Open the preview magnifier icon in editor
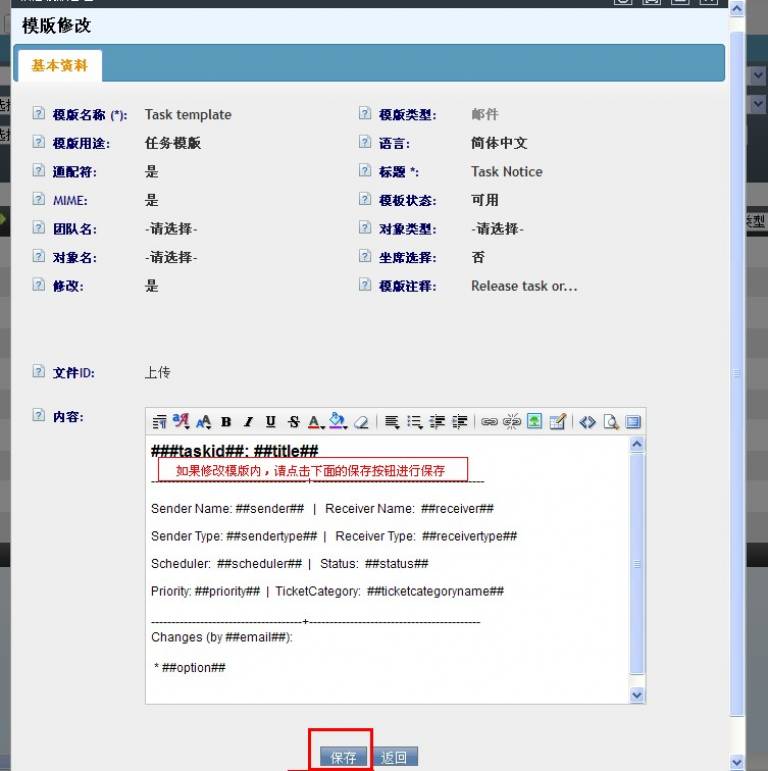The image size is (768, 771). (610, 422)
